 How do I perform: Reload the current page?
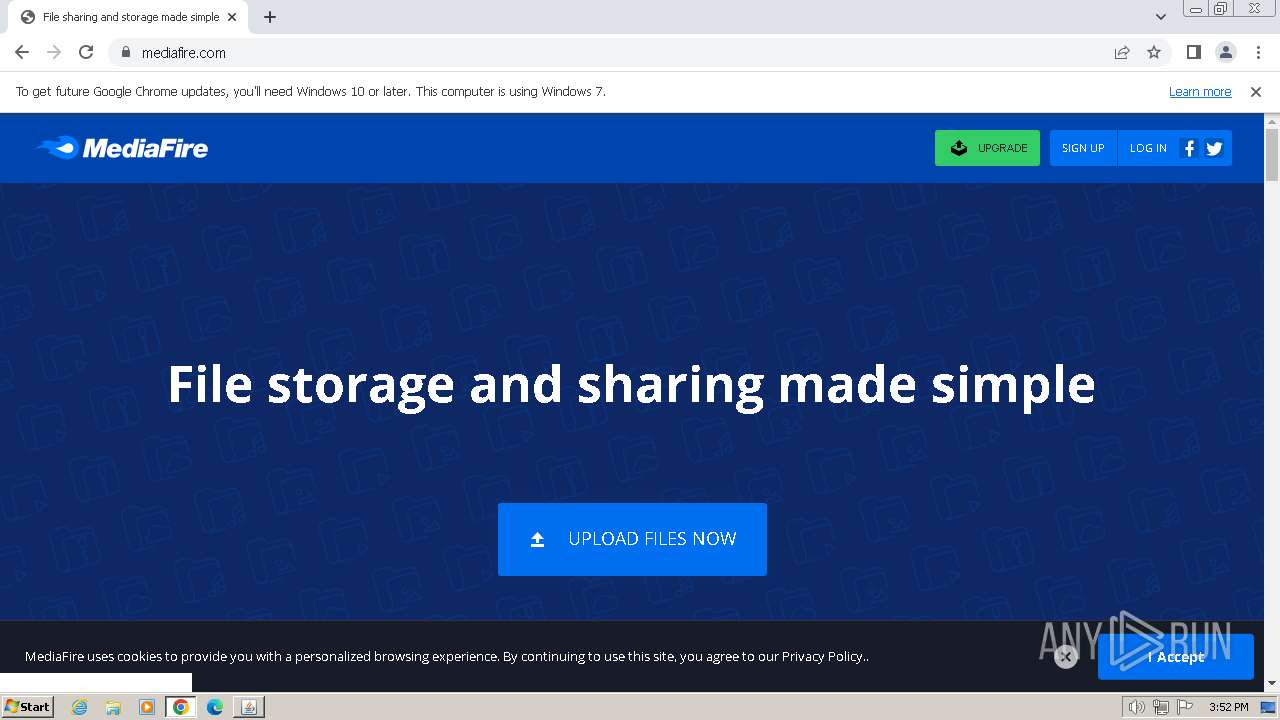(86, 53)
